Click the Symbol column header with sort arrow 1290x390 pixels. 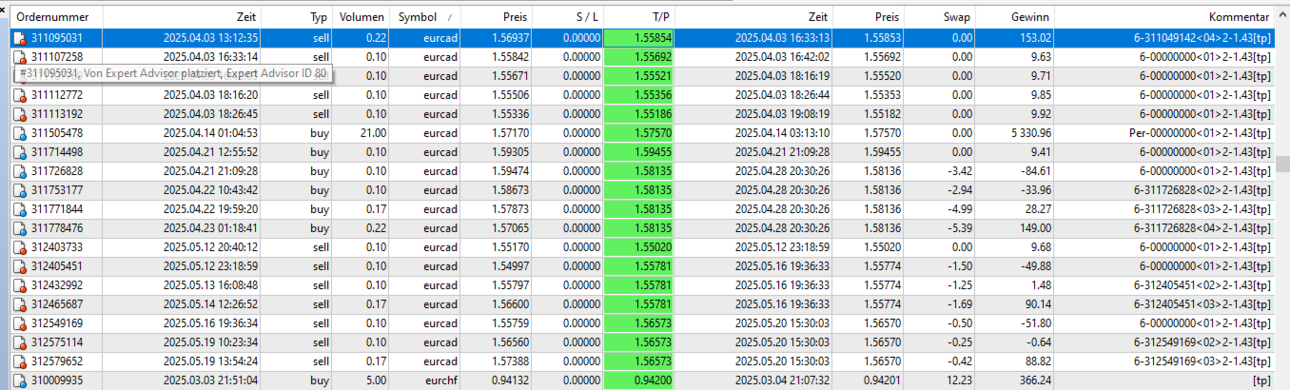tap(424, 17)
